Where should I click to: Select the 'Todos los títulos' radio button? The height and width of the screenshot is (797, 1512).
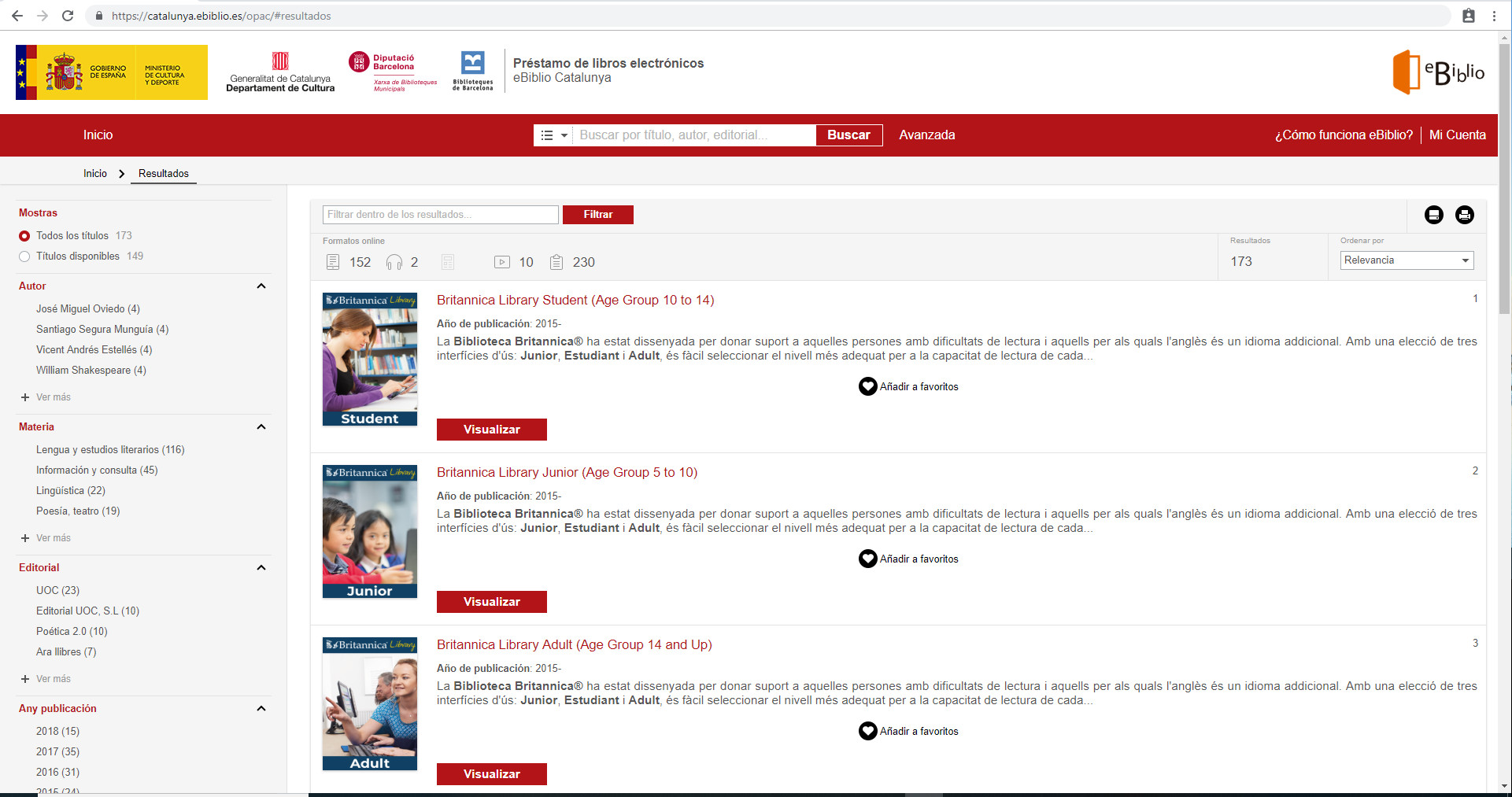[x=24, y=236]
